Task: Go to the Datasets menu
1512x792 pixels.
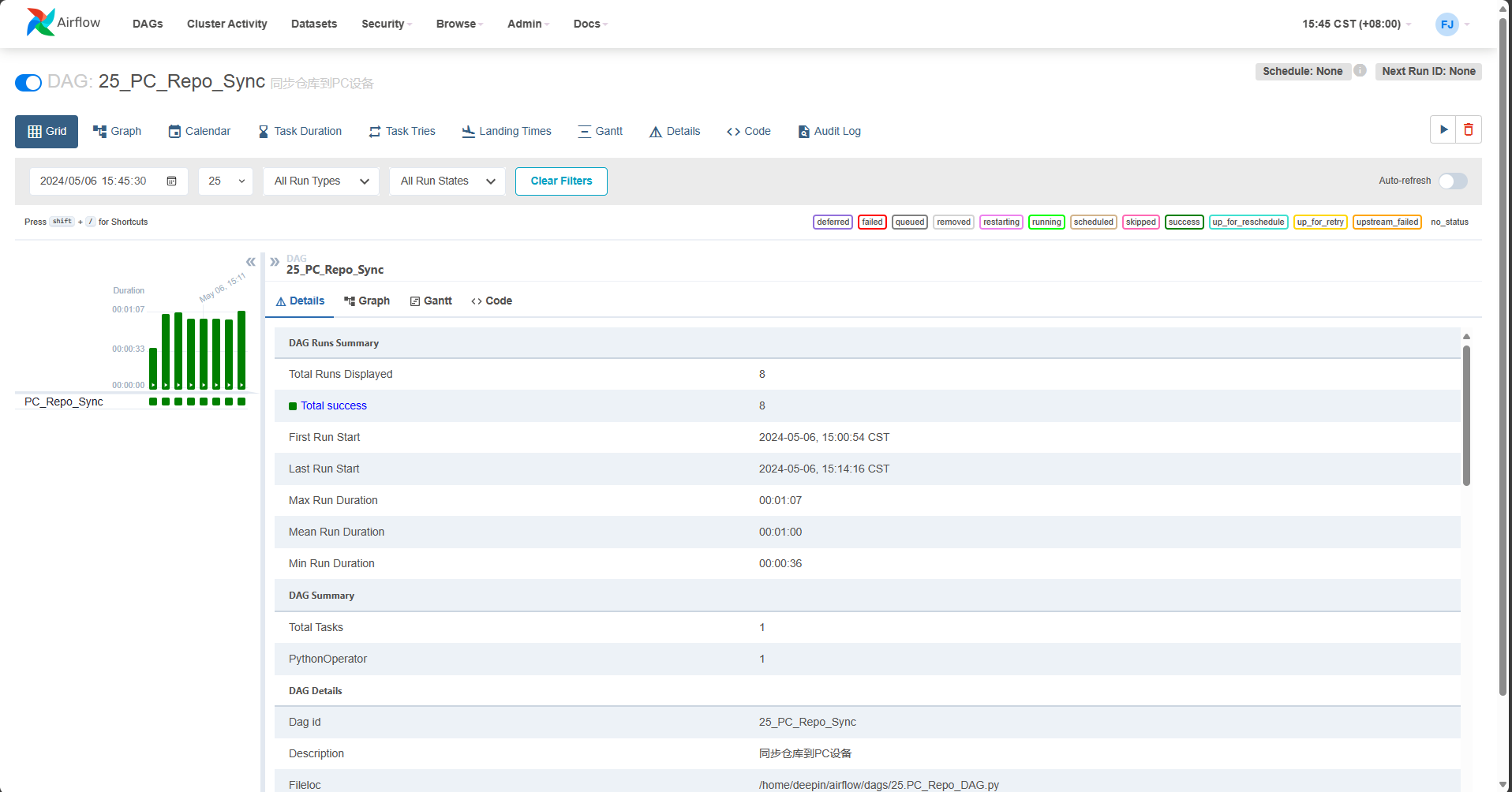Action: pyautogui.click(x=314, y=24)
